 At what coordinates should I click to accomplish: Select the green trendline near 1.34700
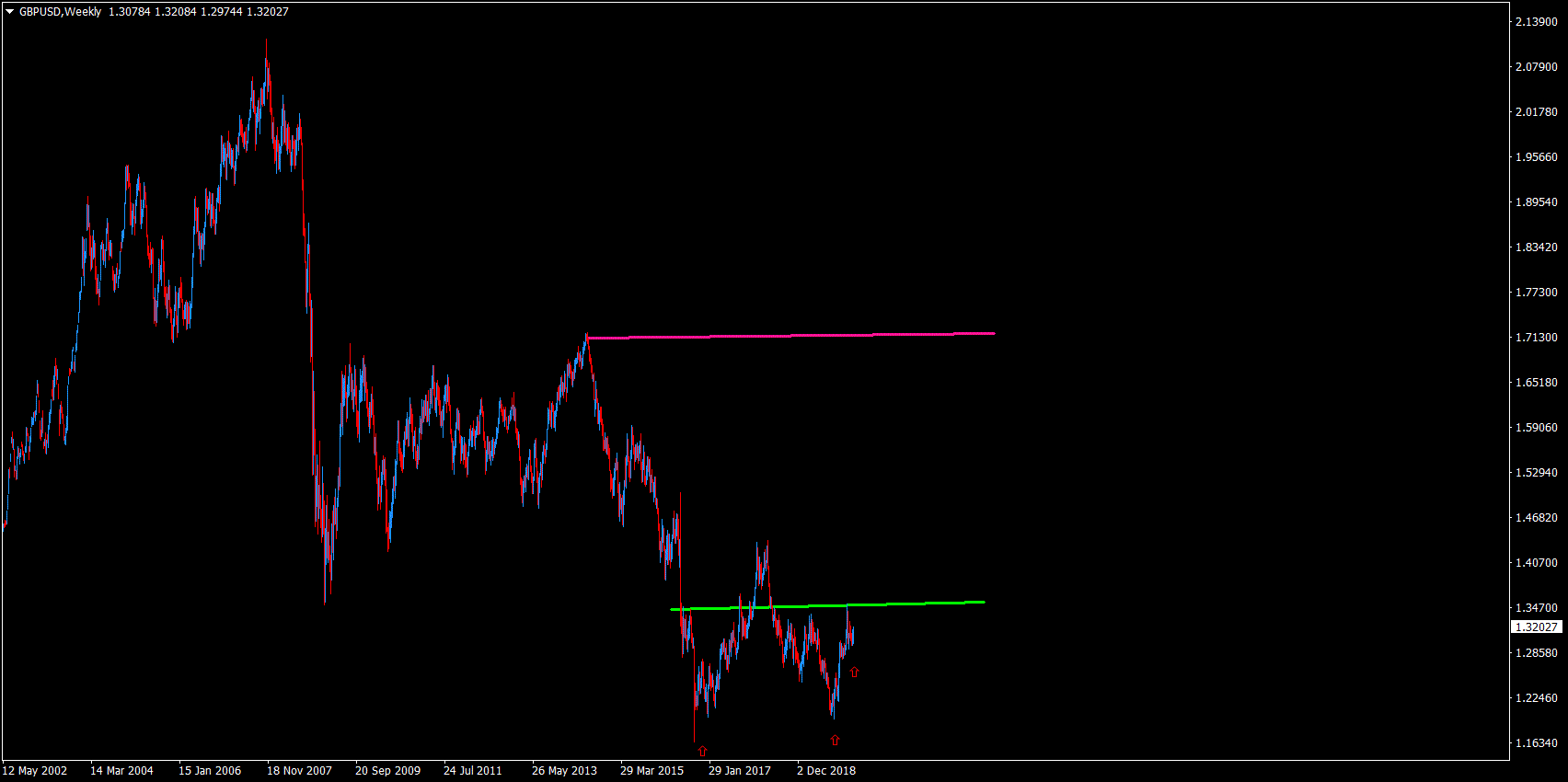[x=828, y=605]
